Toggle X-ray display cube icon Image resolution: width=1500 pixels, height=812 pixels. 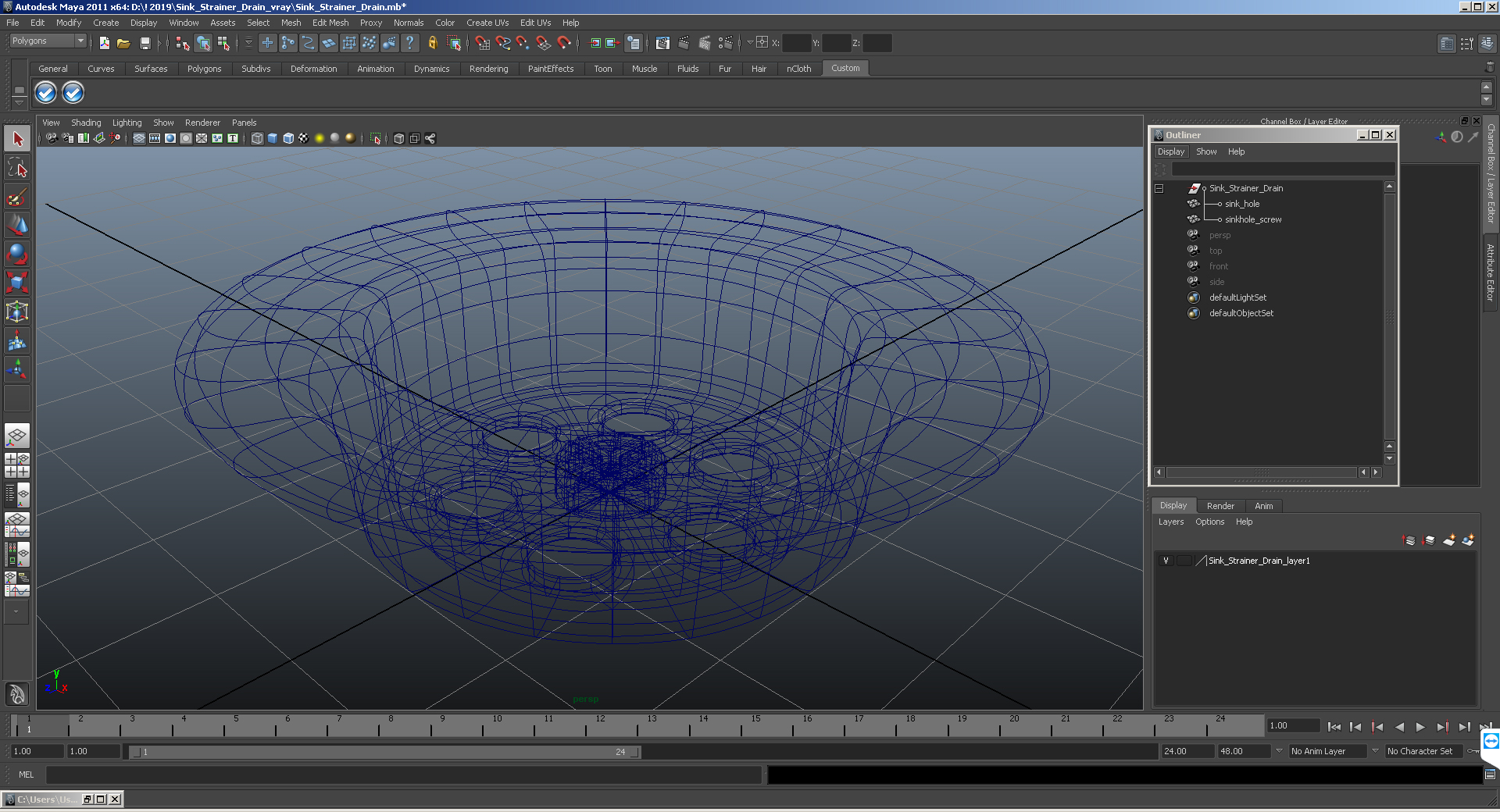[x=399, y=138]
